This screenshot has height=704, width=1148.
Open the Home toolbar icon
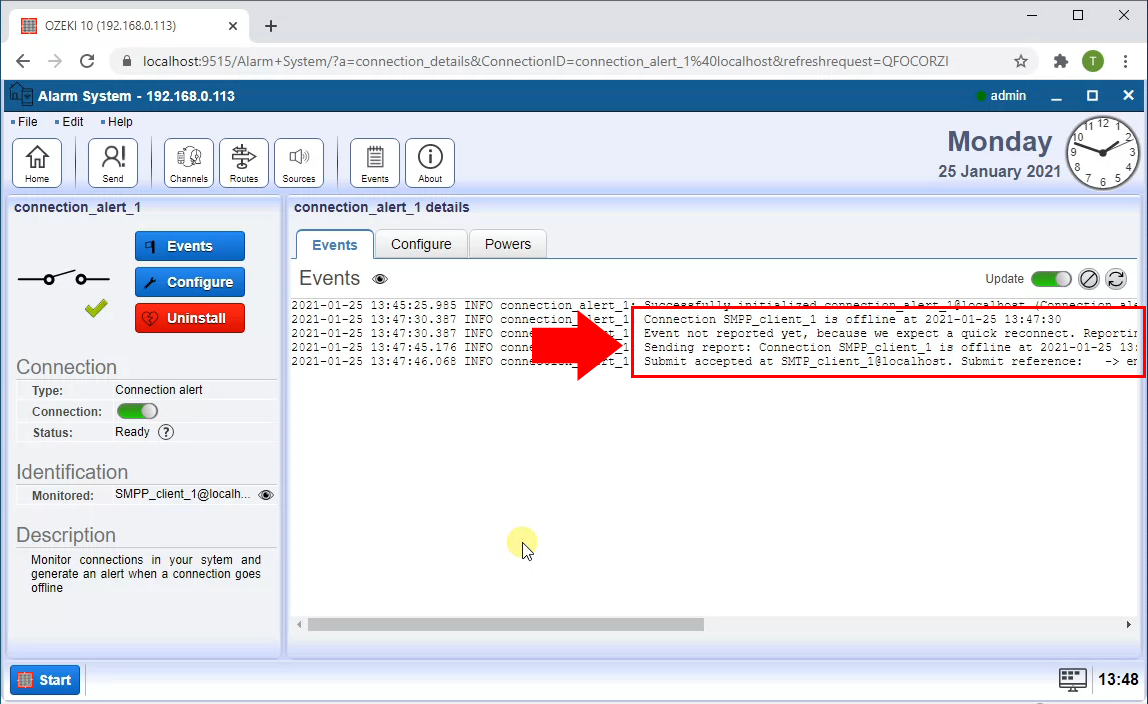37,162
